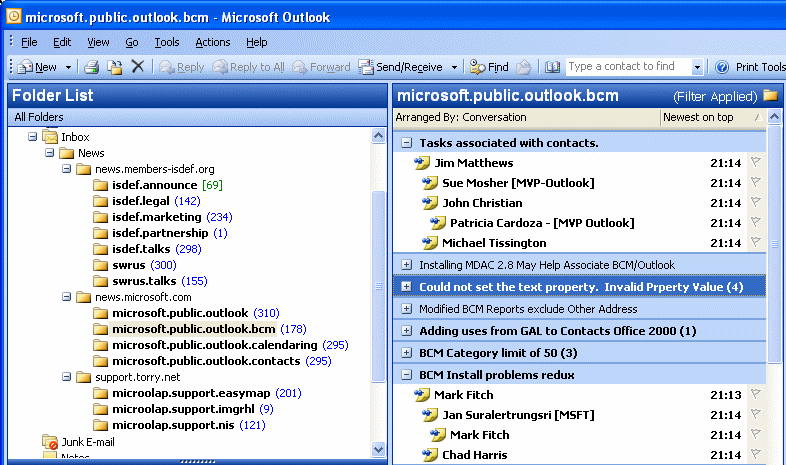
Task: Click the Help question mark icon
Action: pos(722,67)
